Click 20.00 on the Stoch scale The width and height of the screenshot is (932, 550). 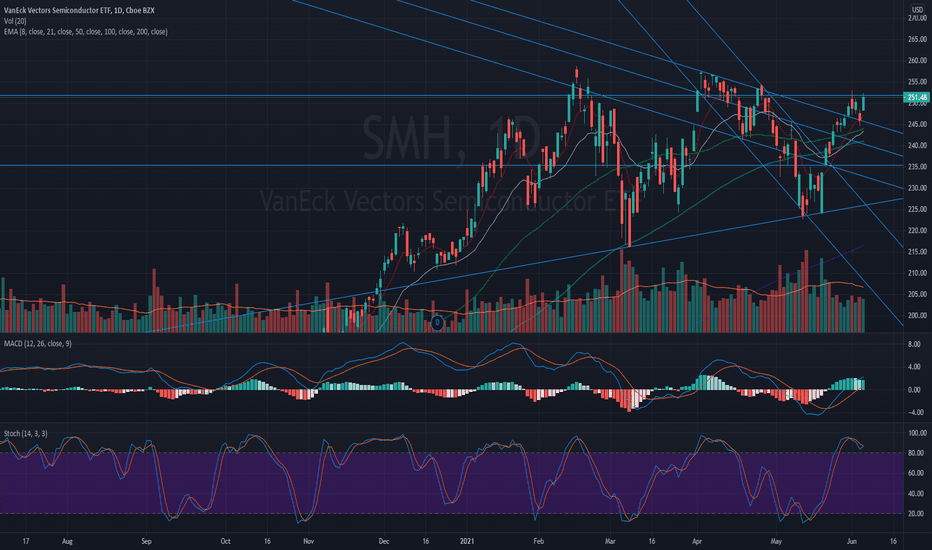tap(916, 514)
